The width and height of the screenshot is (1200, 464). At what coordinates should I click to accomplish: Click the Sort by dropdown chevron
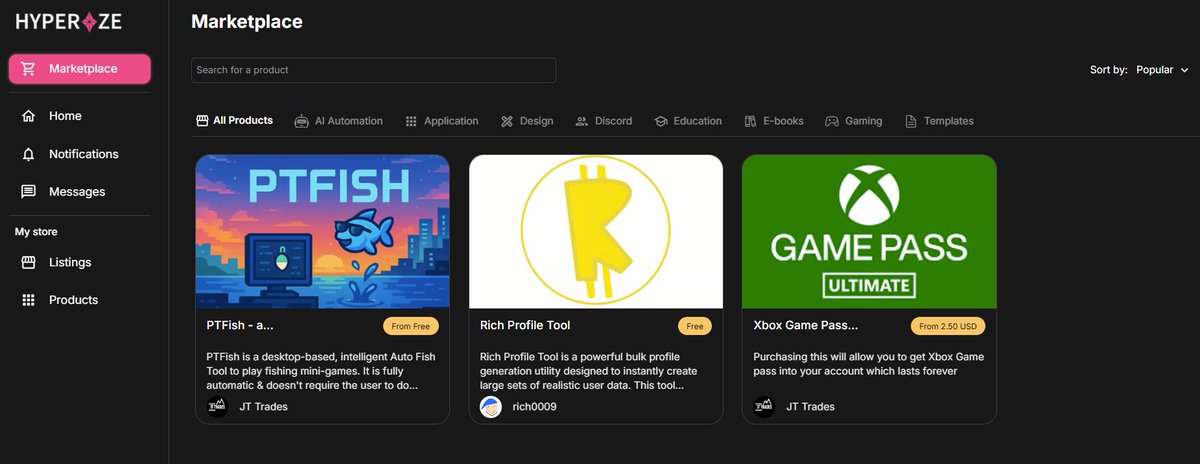pos(1185,70)
